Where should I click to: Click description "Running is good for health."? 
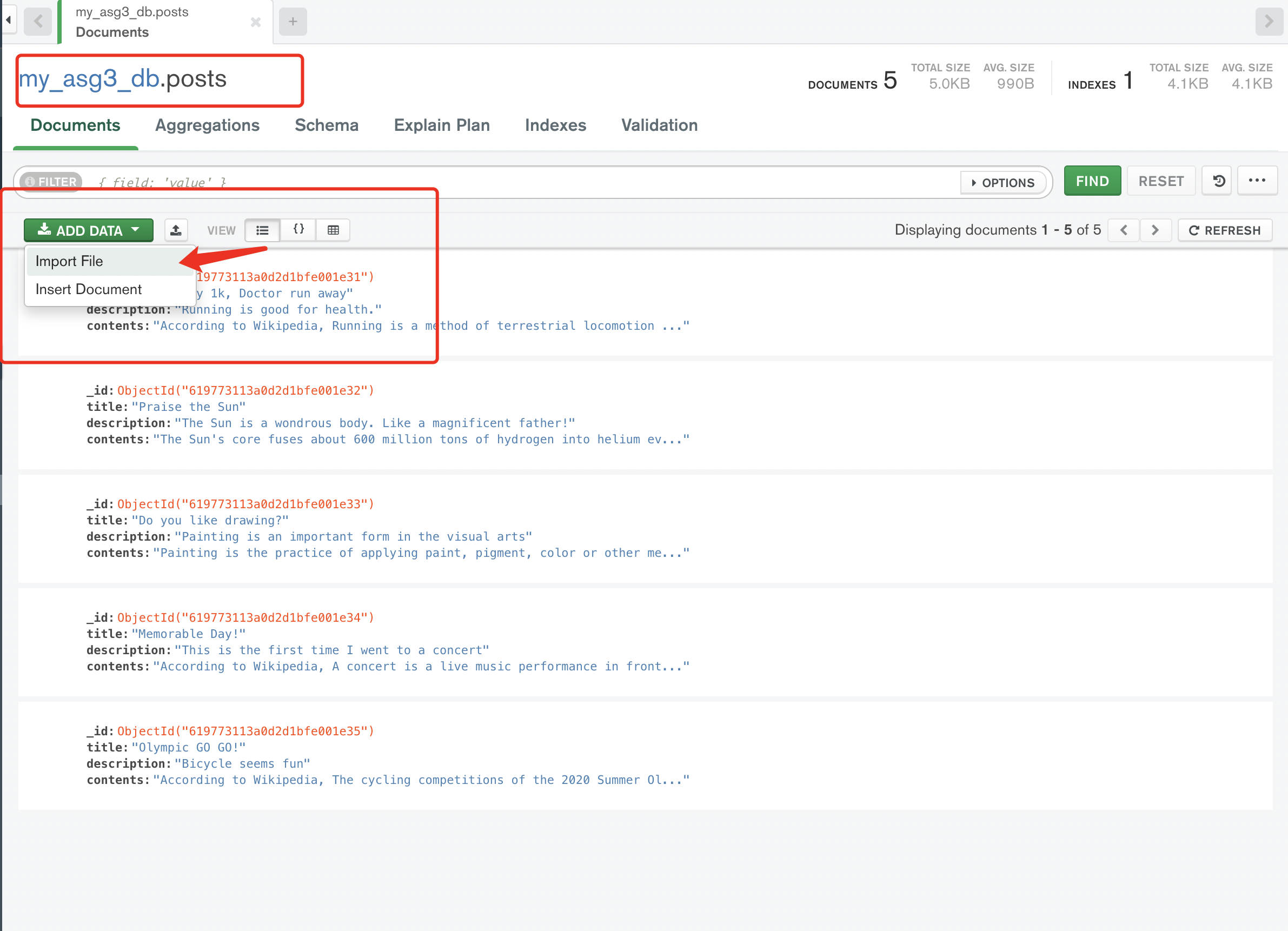tap(278, 310)
